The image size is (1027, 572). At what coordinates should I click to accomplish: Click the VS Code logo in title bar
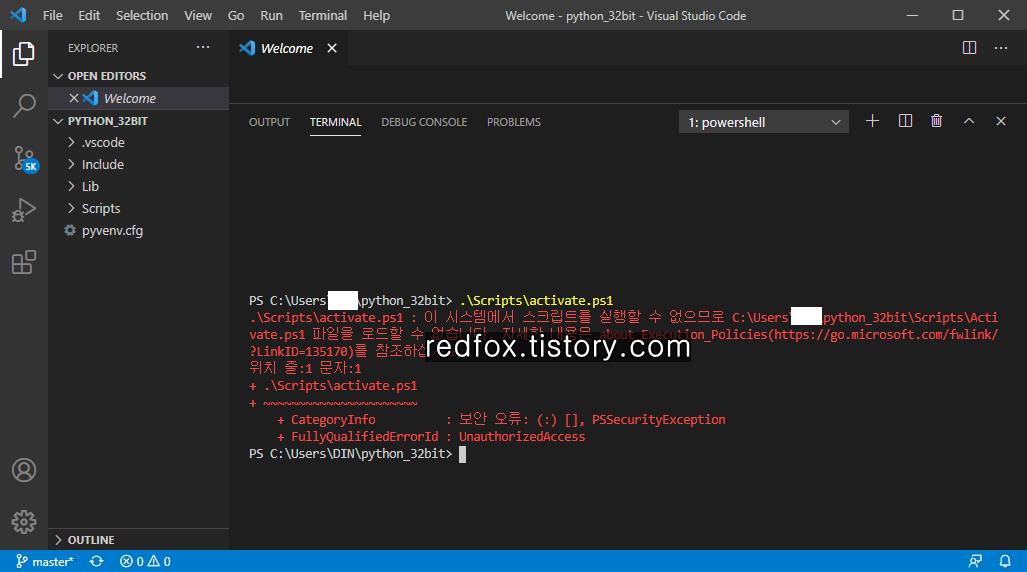pyautogui.click(x=18, y=15)
